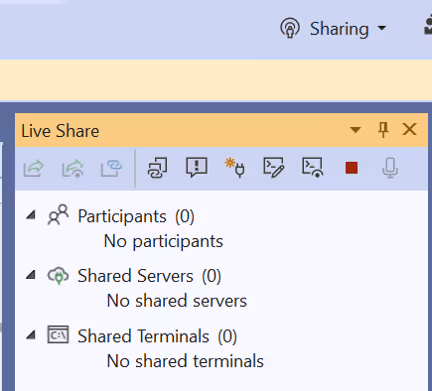Stop the collaboration session

point(352,168)
